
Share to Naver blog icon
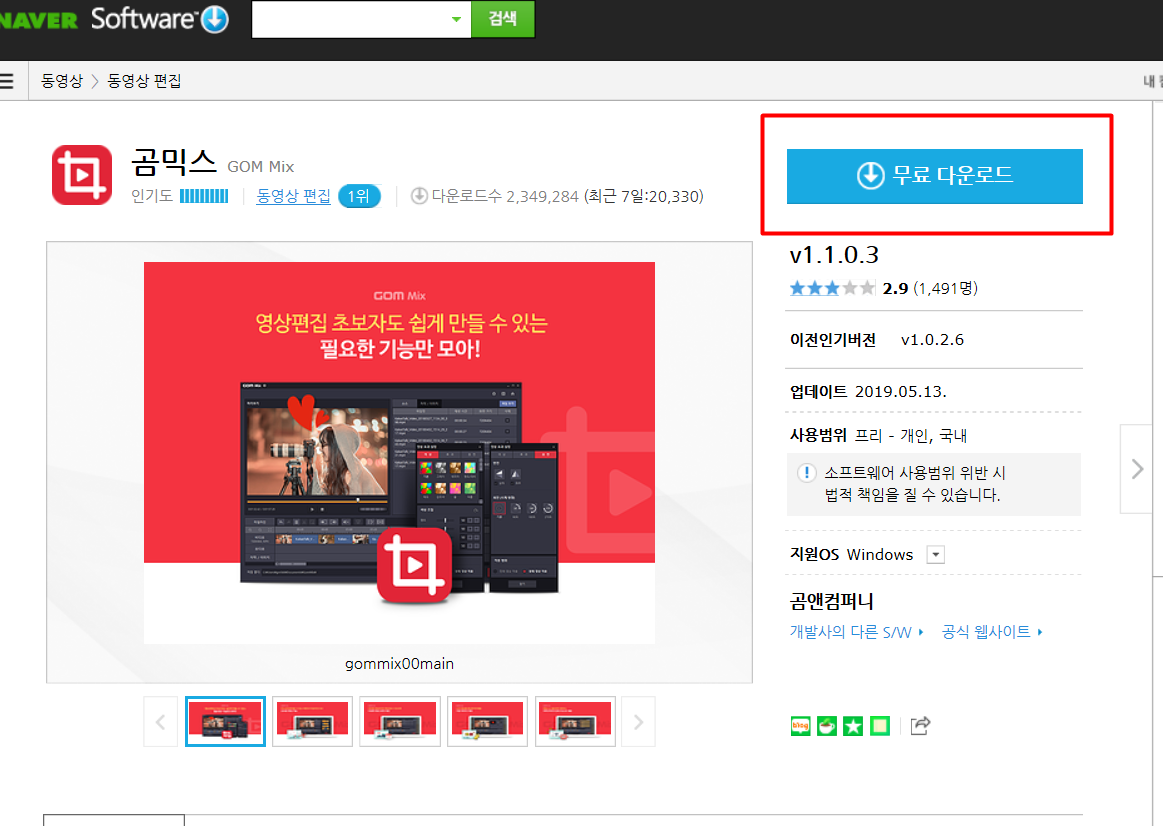(800, 726)
